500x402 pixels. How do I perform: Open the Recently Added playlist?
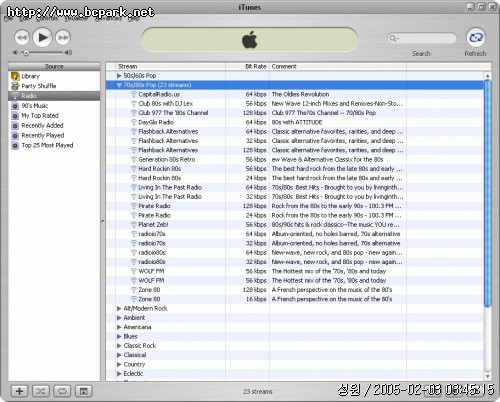pyautogui.click(x=54, y=126)
